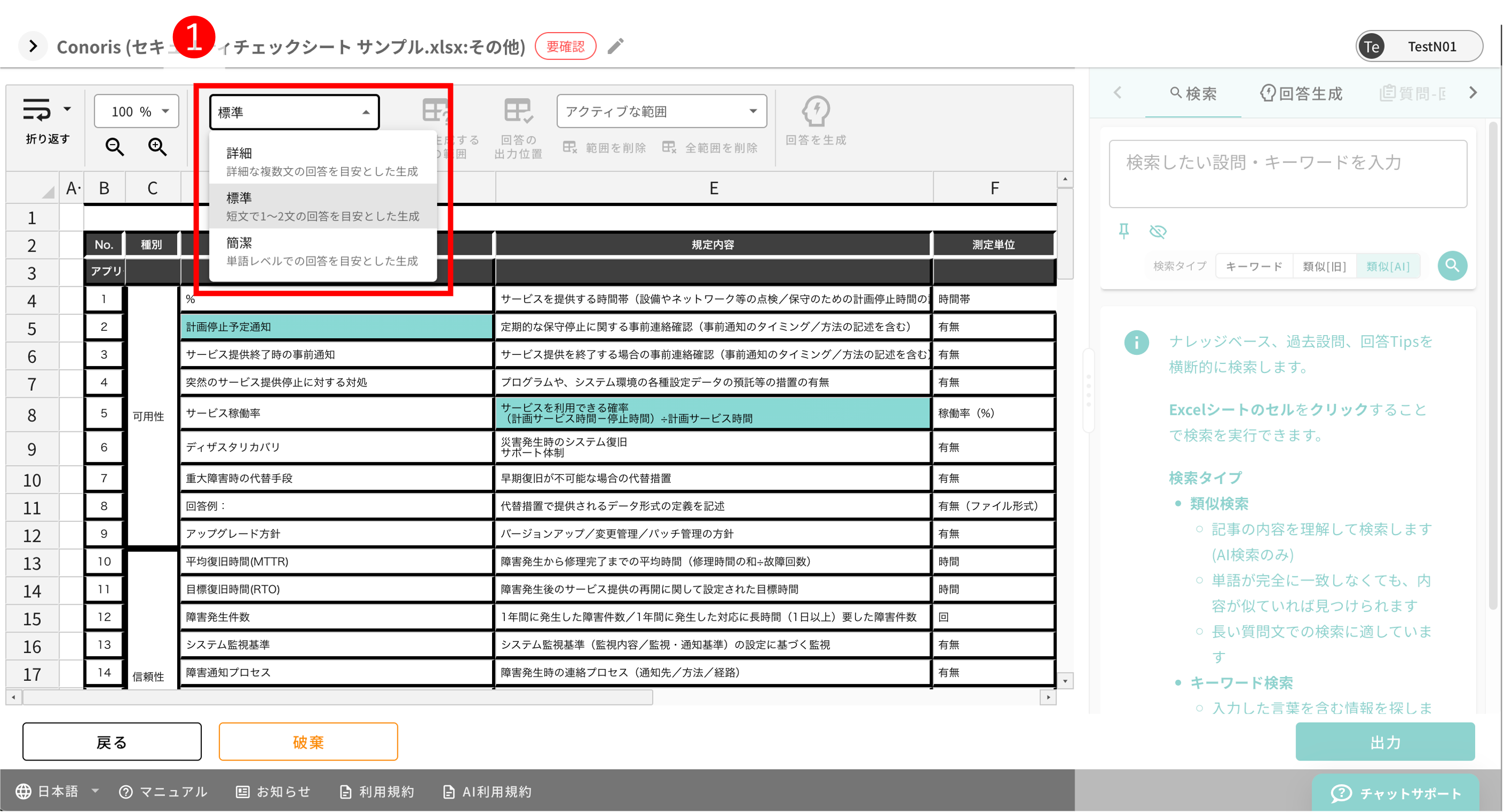Select the sheet's select-all corner cell
Image resolution: width=1504 pixels, height=812 pixels.
tap(33, 188)
